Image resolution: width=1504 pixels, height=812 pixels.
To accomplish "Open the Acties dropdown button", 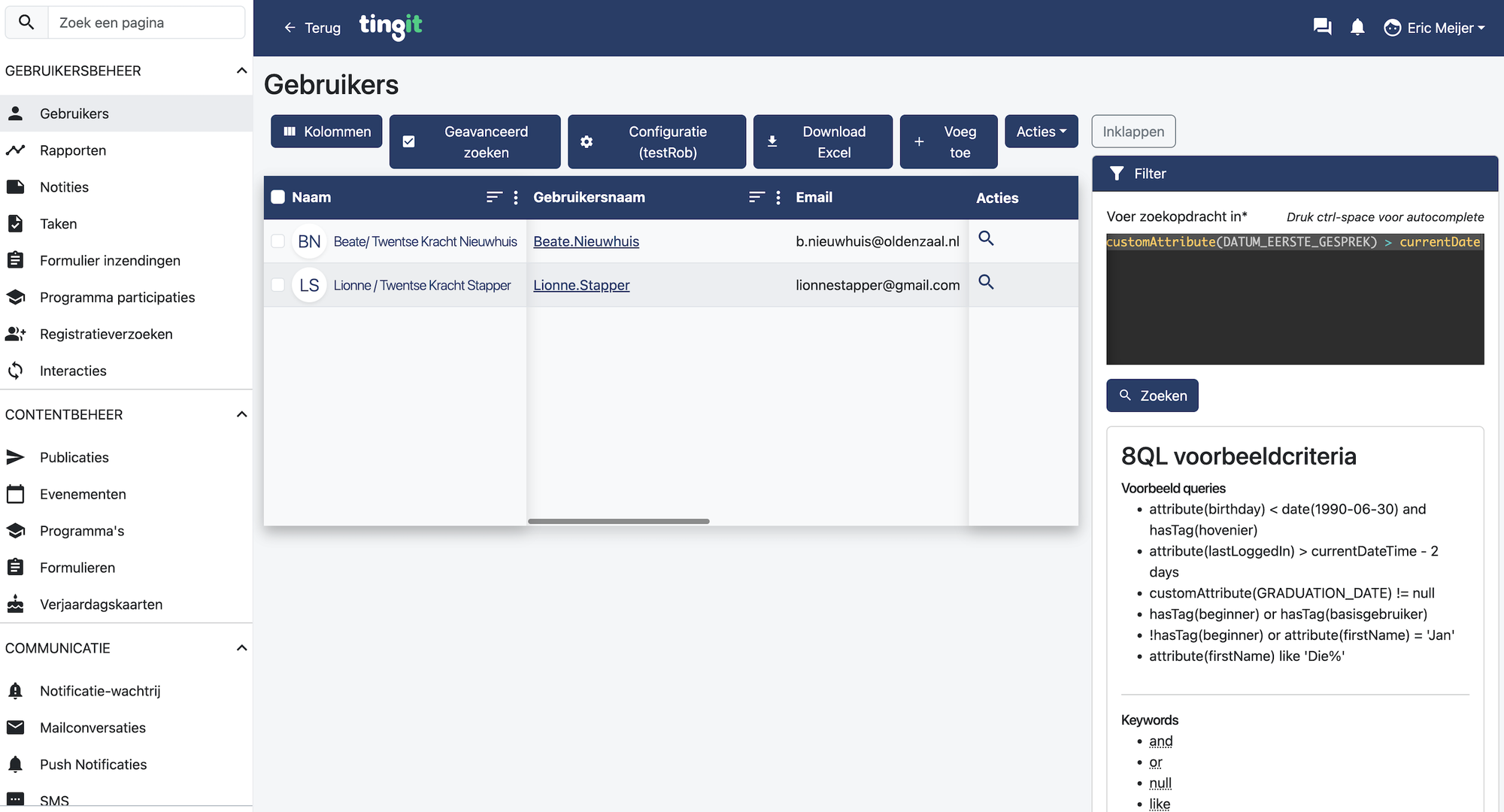I will coord(1041,132).
